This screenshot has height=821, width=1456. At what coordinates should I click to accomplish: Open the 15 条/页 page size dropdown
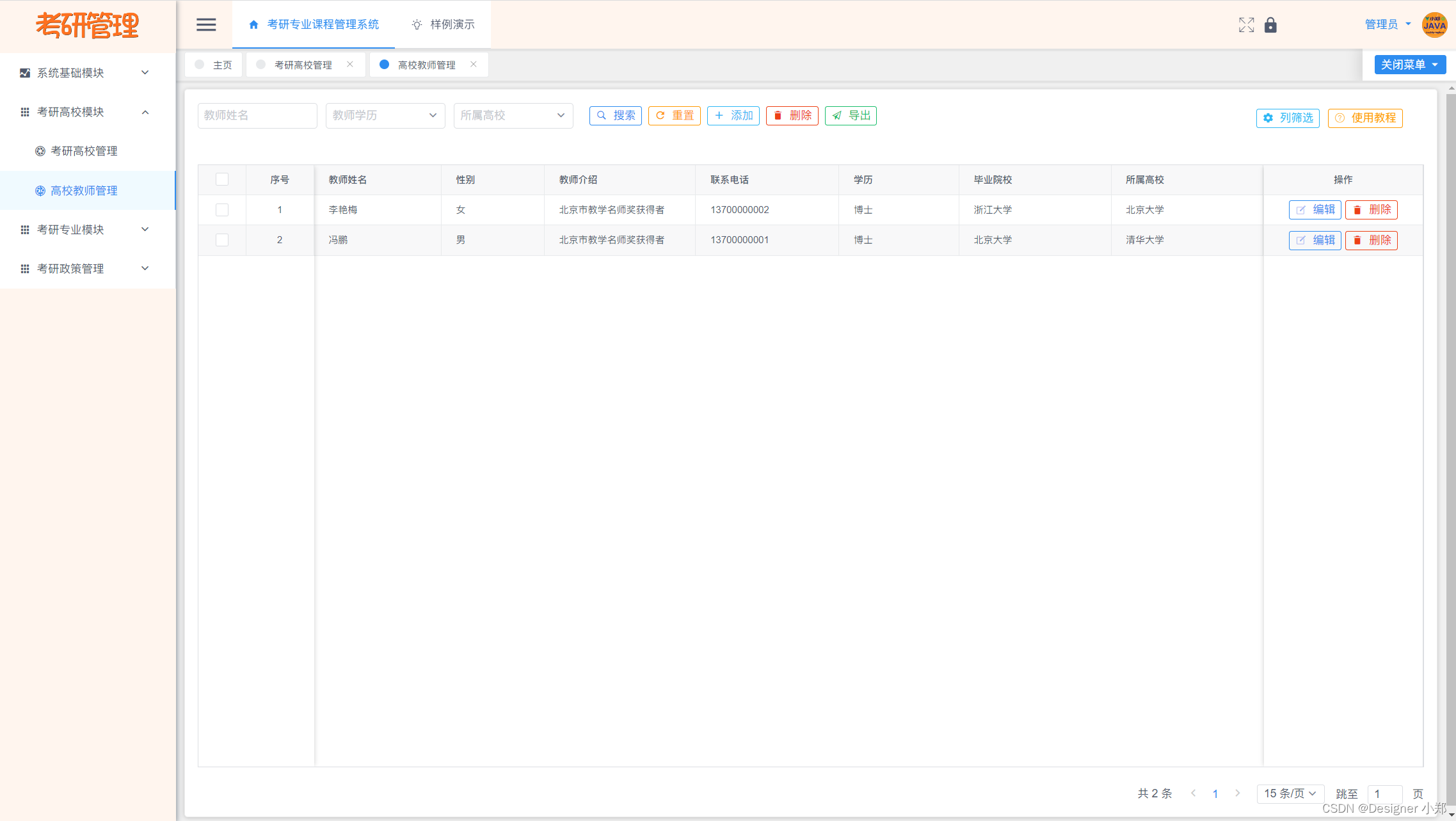click(x=1290, y=793)
